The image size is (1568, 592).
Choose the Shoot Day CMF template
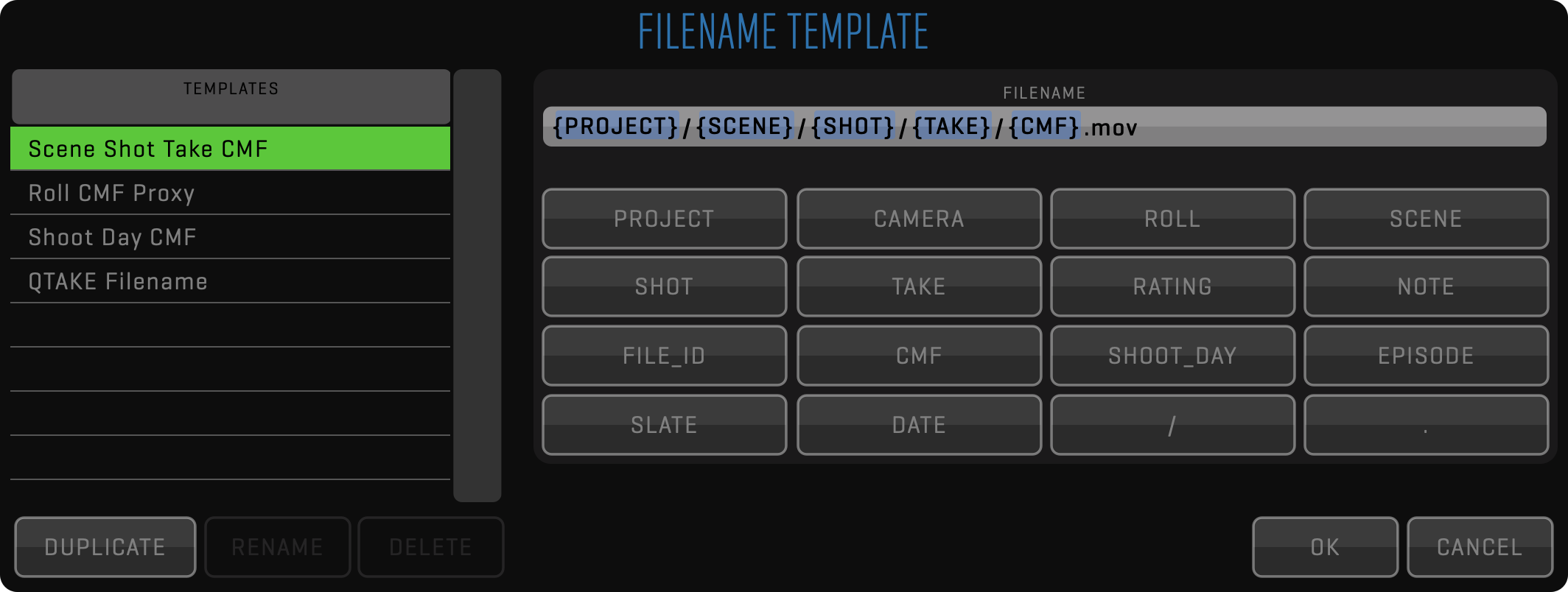click(x=230, y=237)
